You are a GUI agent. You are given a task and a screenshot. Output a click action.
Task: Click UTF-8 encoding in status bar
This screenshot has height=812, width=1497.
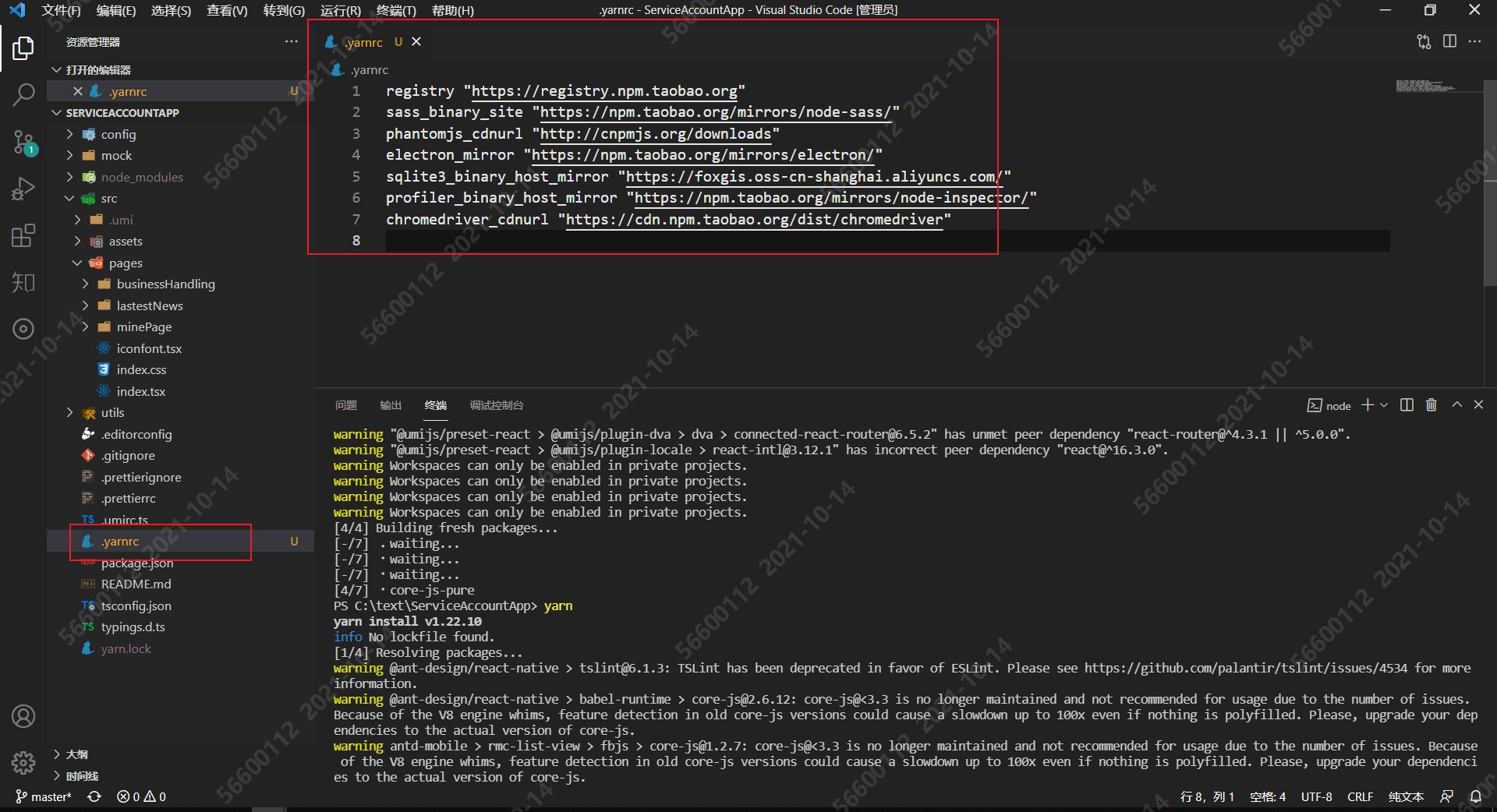(1316, 796)
